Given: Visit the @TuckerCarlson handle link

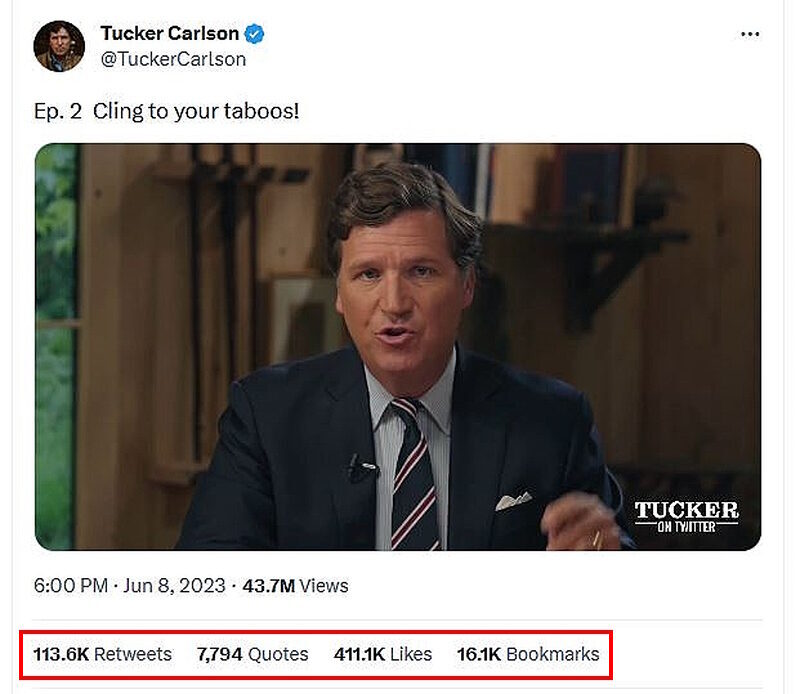Looking at the screenshot, I should (x=173, y=59).
